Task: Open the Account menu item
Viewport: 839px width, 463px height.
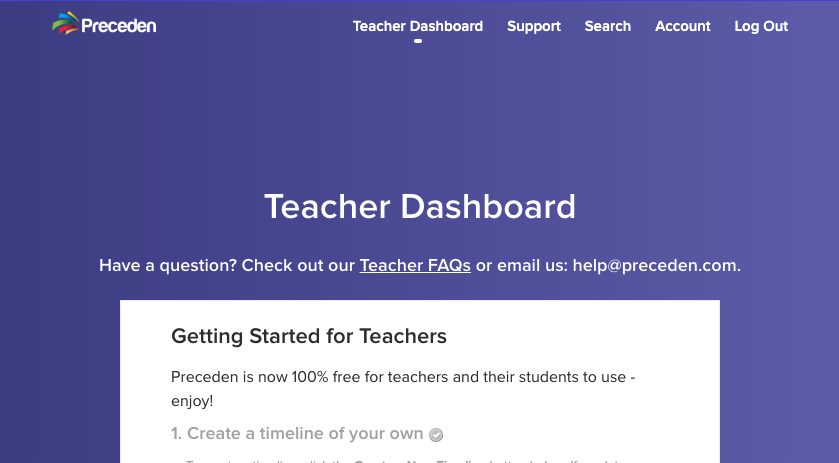Action: click(682, 26)
